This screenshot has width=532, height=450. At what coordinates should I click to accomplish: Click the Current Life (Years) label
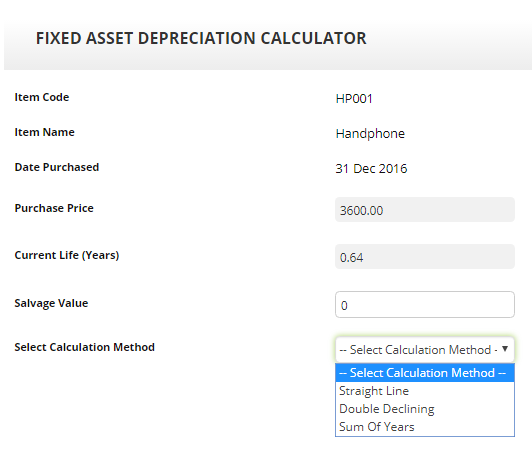(x=67, y=255)
